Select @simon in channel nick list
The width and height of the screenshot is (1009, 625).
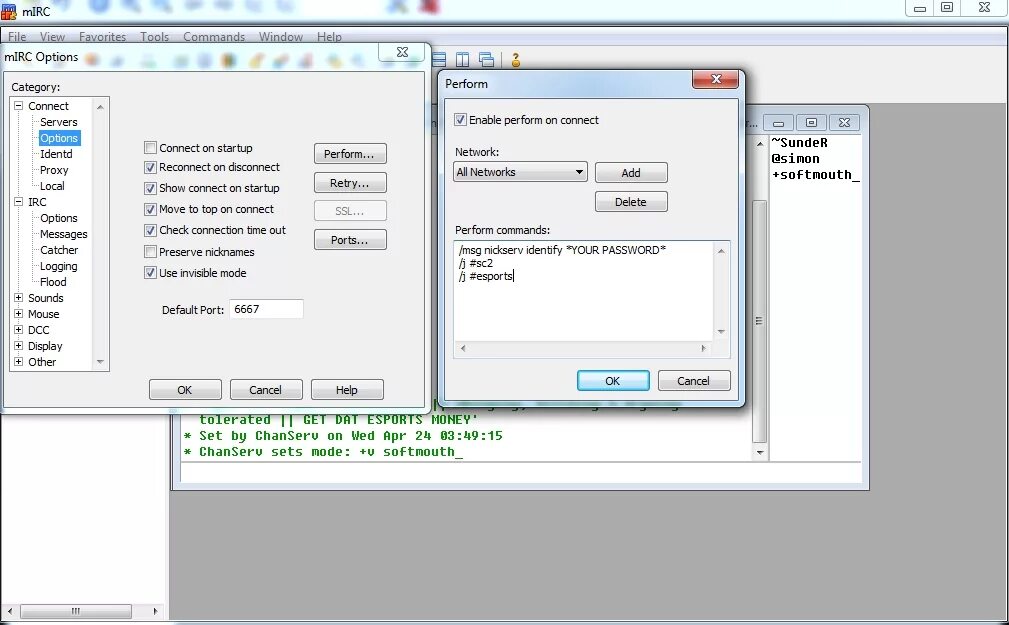click(795, 159)
